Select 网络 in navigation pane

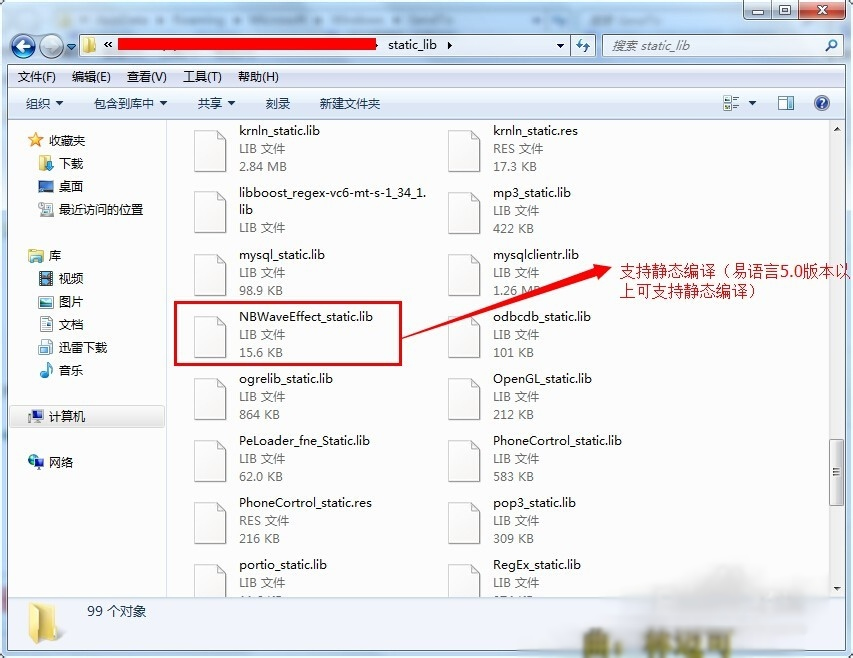51,462
